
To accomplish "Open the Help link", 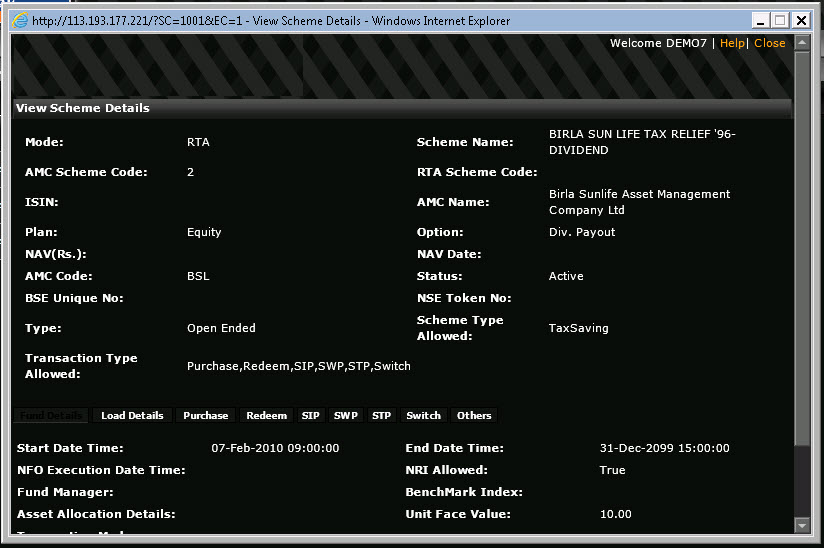I will click(732, 43).
